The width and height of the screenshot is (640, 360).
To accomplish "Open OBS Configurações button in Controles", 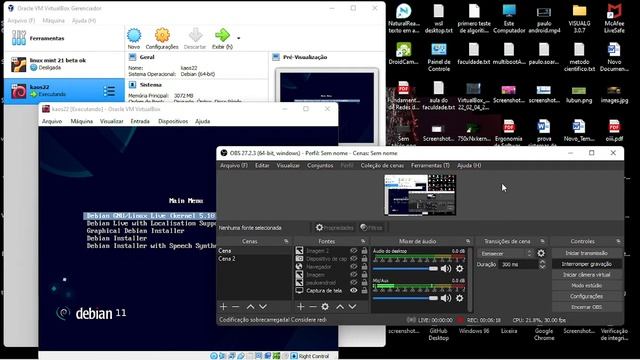I will (587, 296).
